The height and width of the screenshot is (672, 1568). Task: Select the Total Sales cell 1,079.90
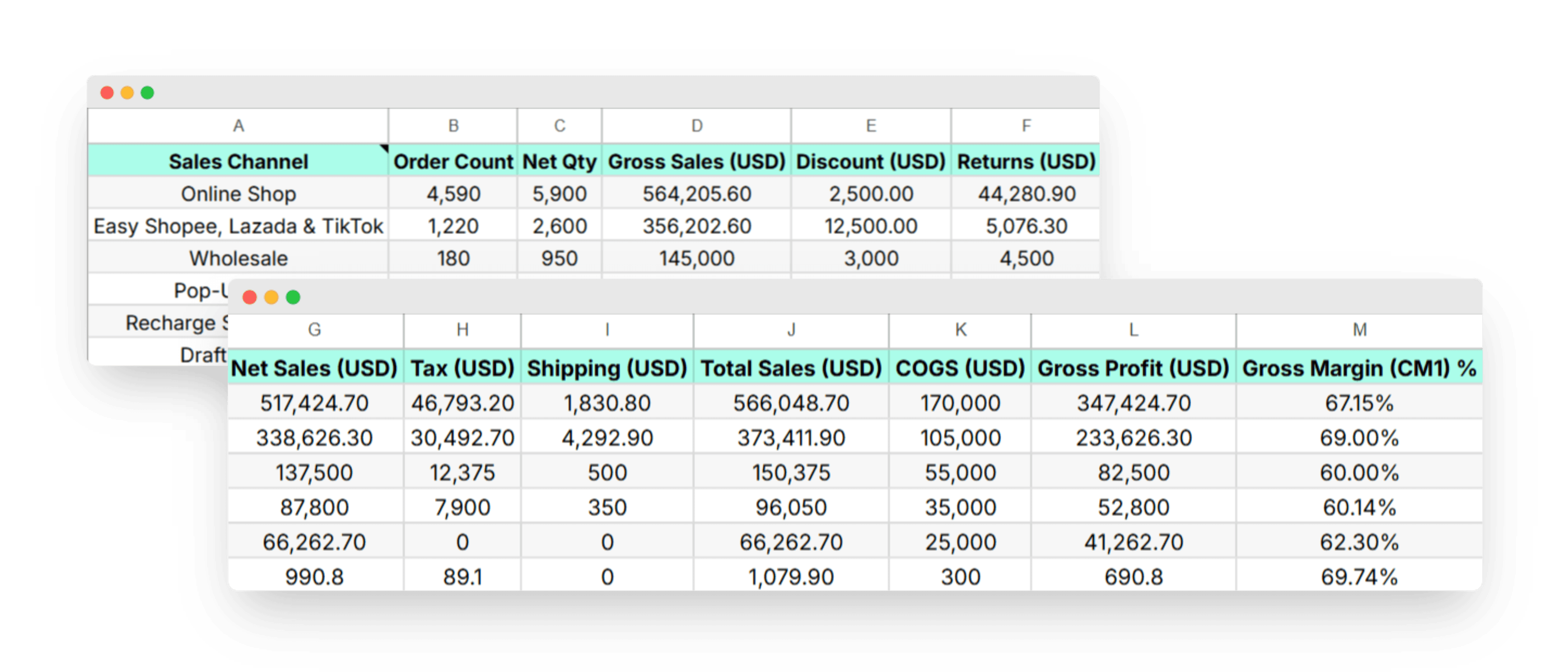(791, 576)
